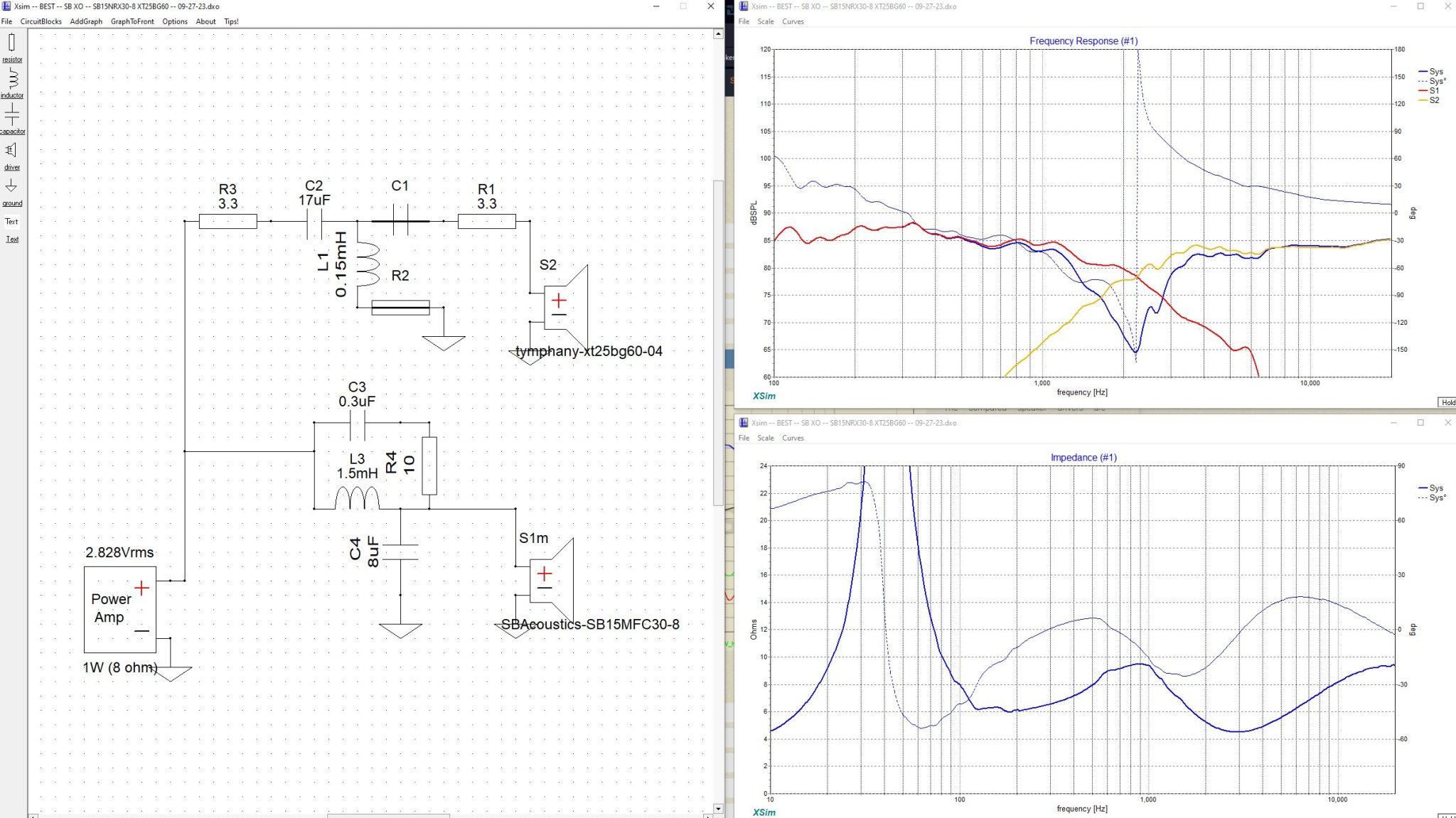
Task: Click the Impedance (#1) graph title
Action: point(1083,458)
